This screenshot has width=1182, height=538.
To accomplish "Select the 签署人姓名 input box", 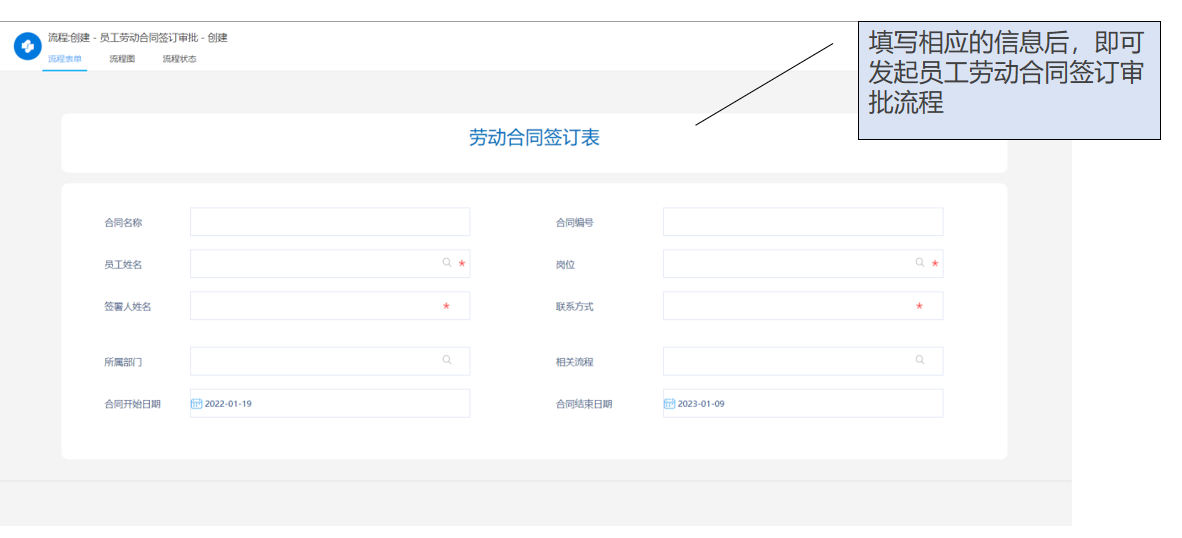I will pos(330,306).
